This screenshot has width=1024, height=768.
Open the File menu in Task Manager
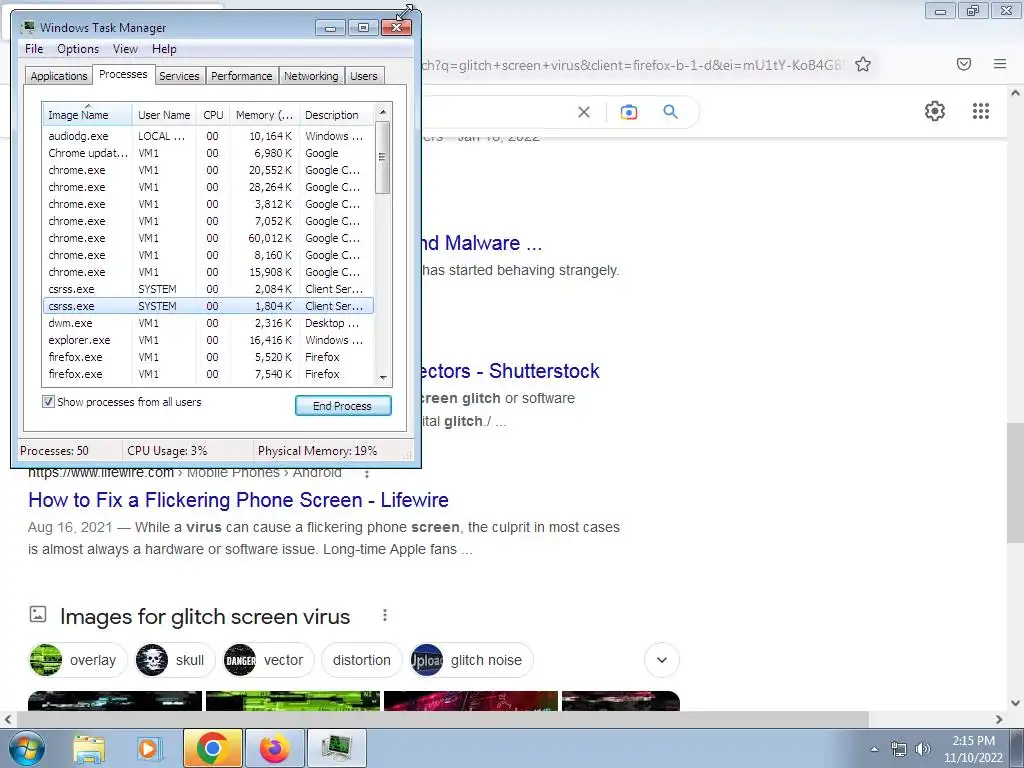point(34,49)
